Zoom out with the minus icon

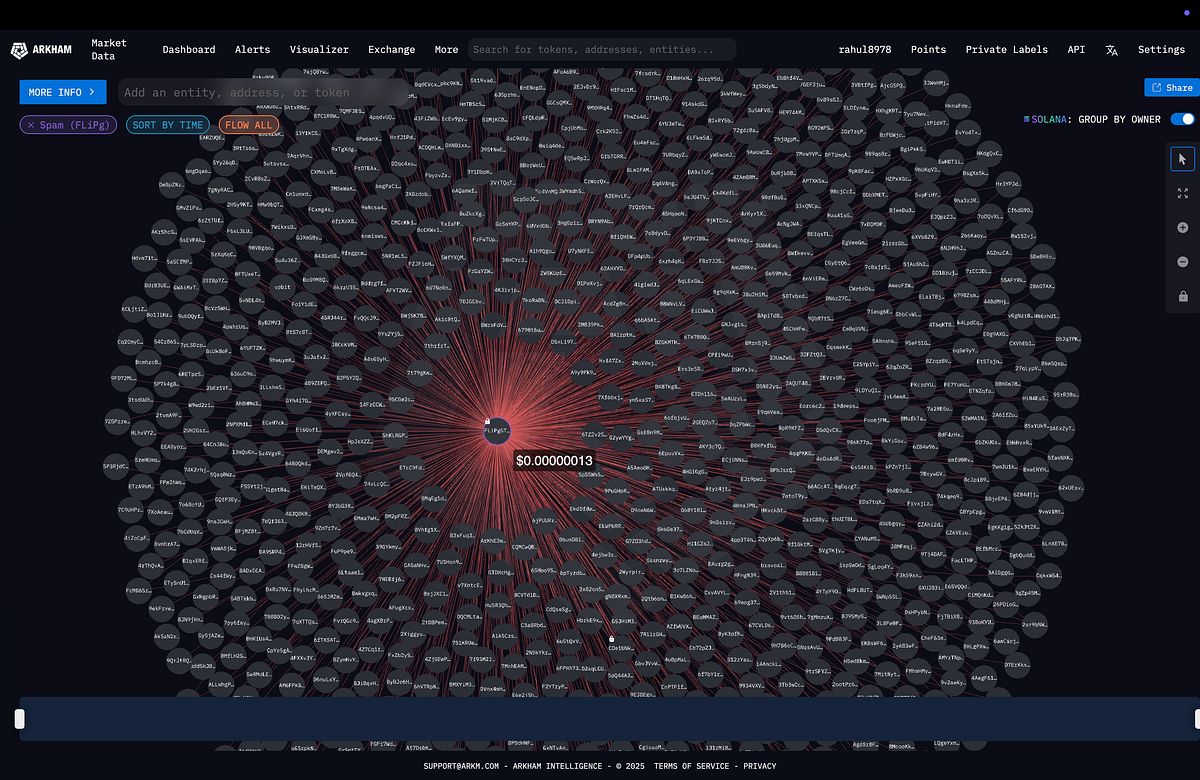[1183, 262]
